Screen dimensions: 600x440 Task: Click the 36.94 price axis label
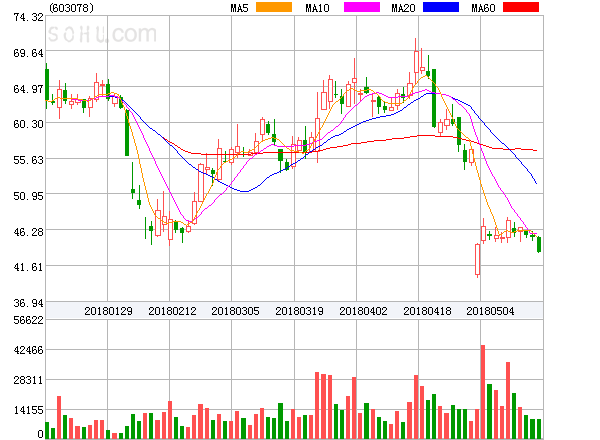tap(28, 303)
